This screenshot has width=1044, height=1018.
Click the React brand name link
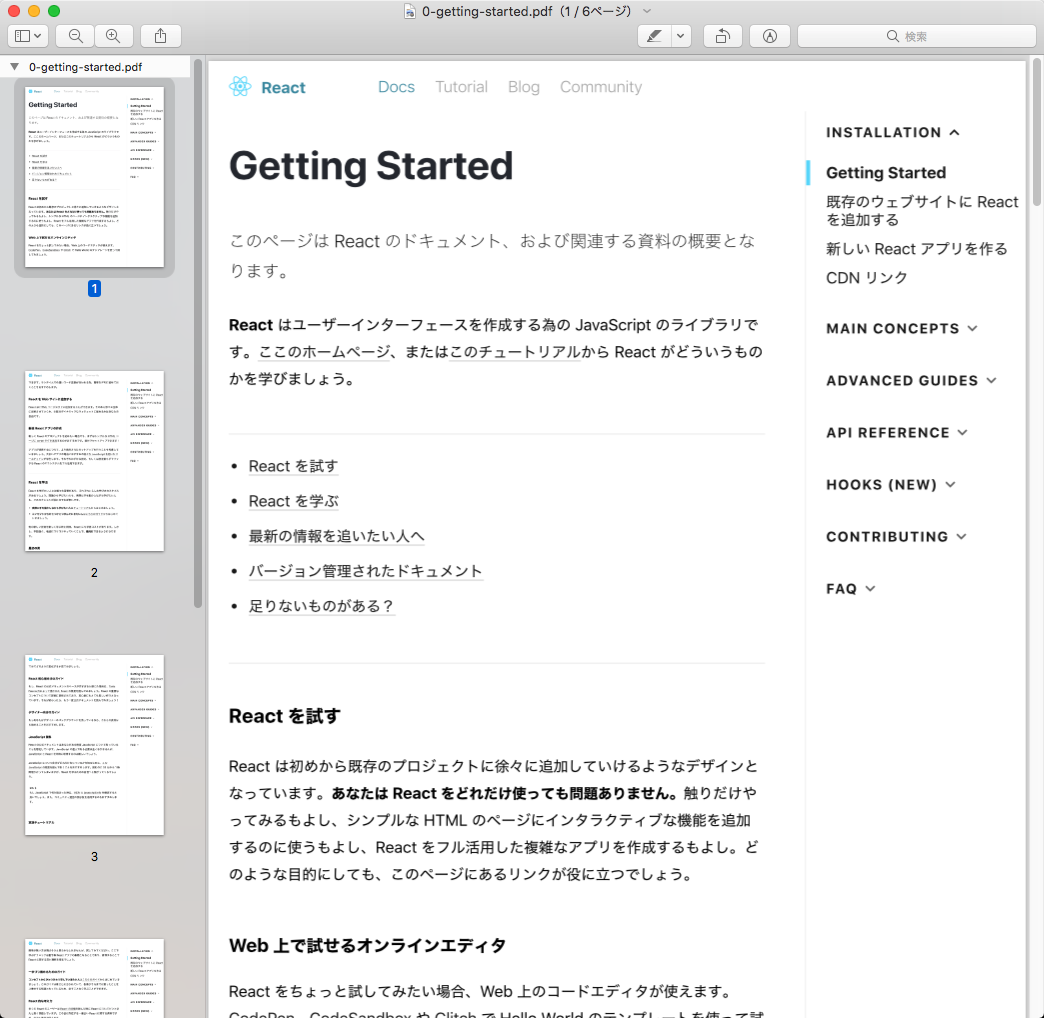[x=284, y=88]
